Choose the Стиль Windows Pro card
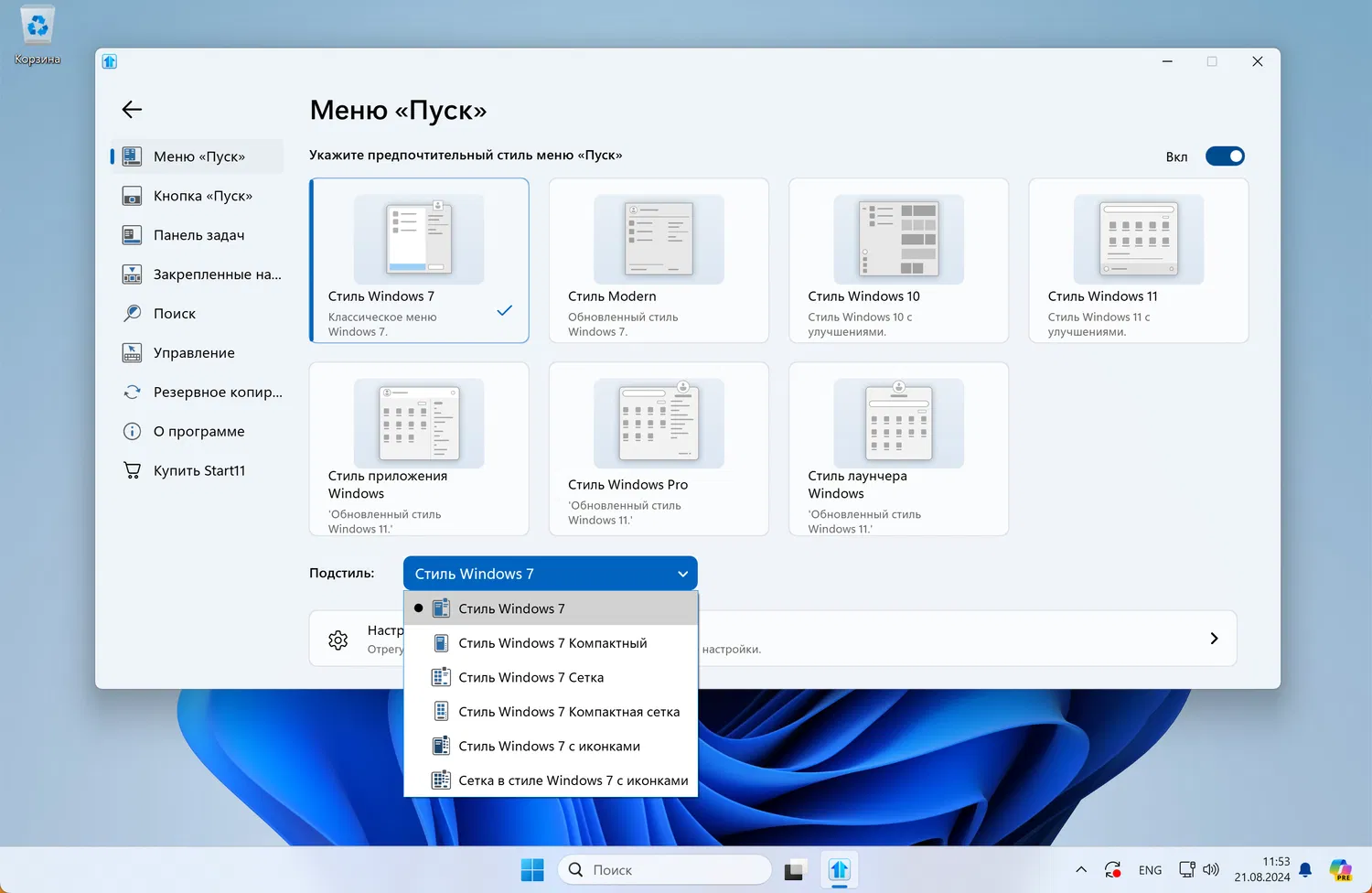1372x893 pixels. [x=659, y=449]
